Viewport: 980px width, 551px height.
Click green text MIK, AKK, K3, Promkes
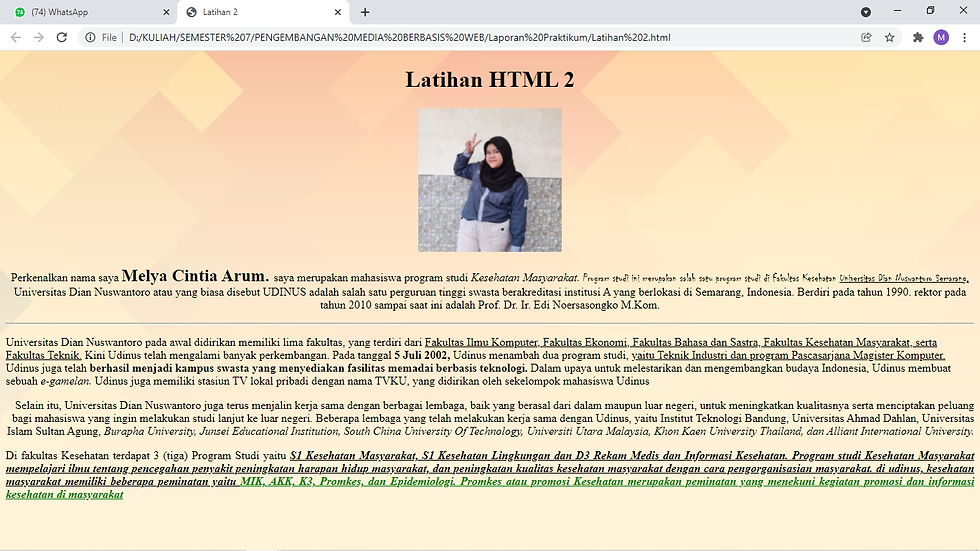coord(301,482)
